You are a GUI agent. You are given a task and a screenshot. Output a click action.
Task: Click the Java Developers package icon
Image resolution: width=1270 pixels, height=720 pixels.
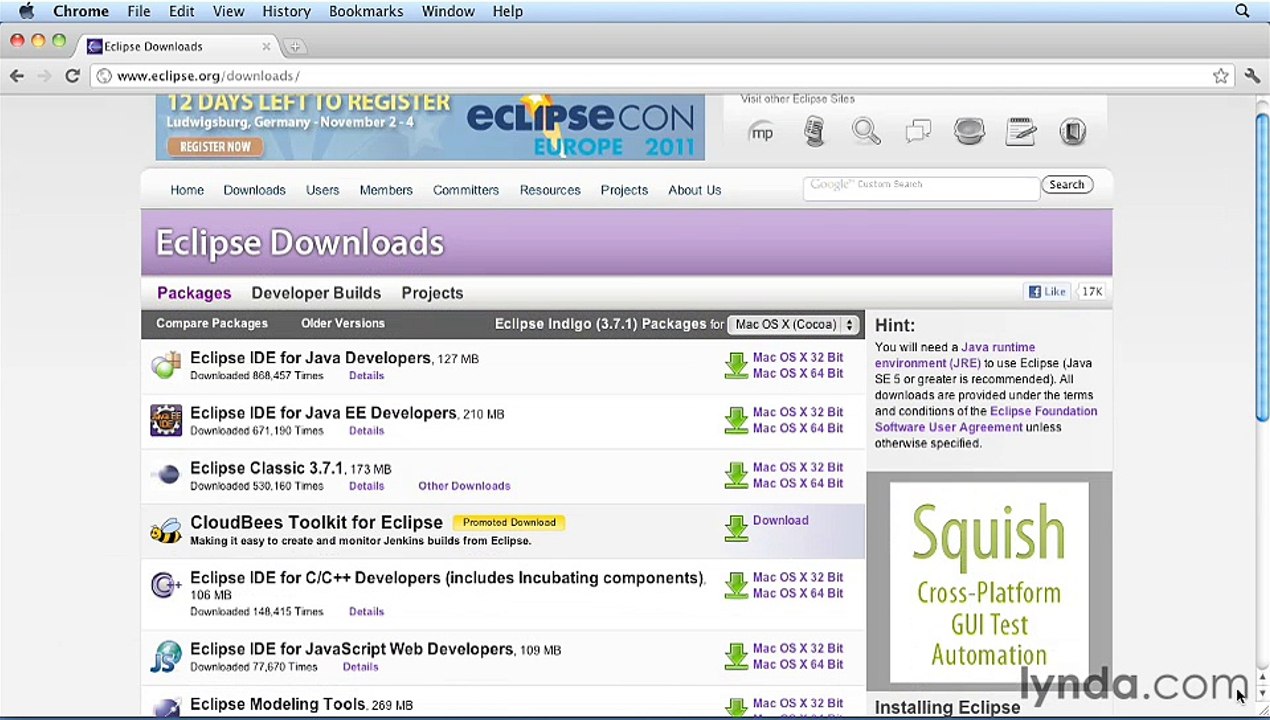(x=166, y=365)
